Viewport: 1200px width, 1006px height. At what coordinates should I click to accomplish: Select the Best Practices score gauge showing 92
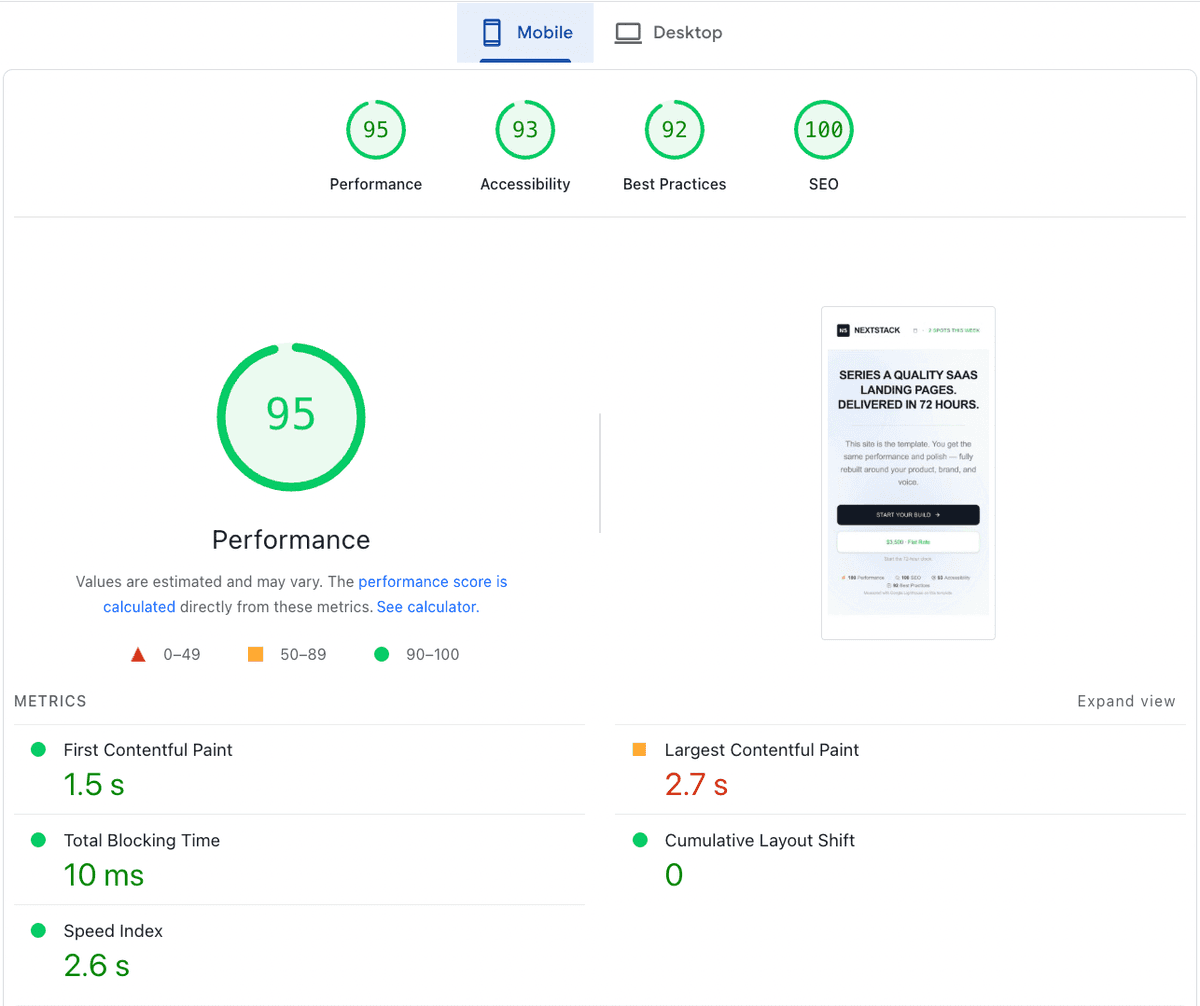[x=674, y=129]
